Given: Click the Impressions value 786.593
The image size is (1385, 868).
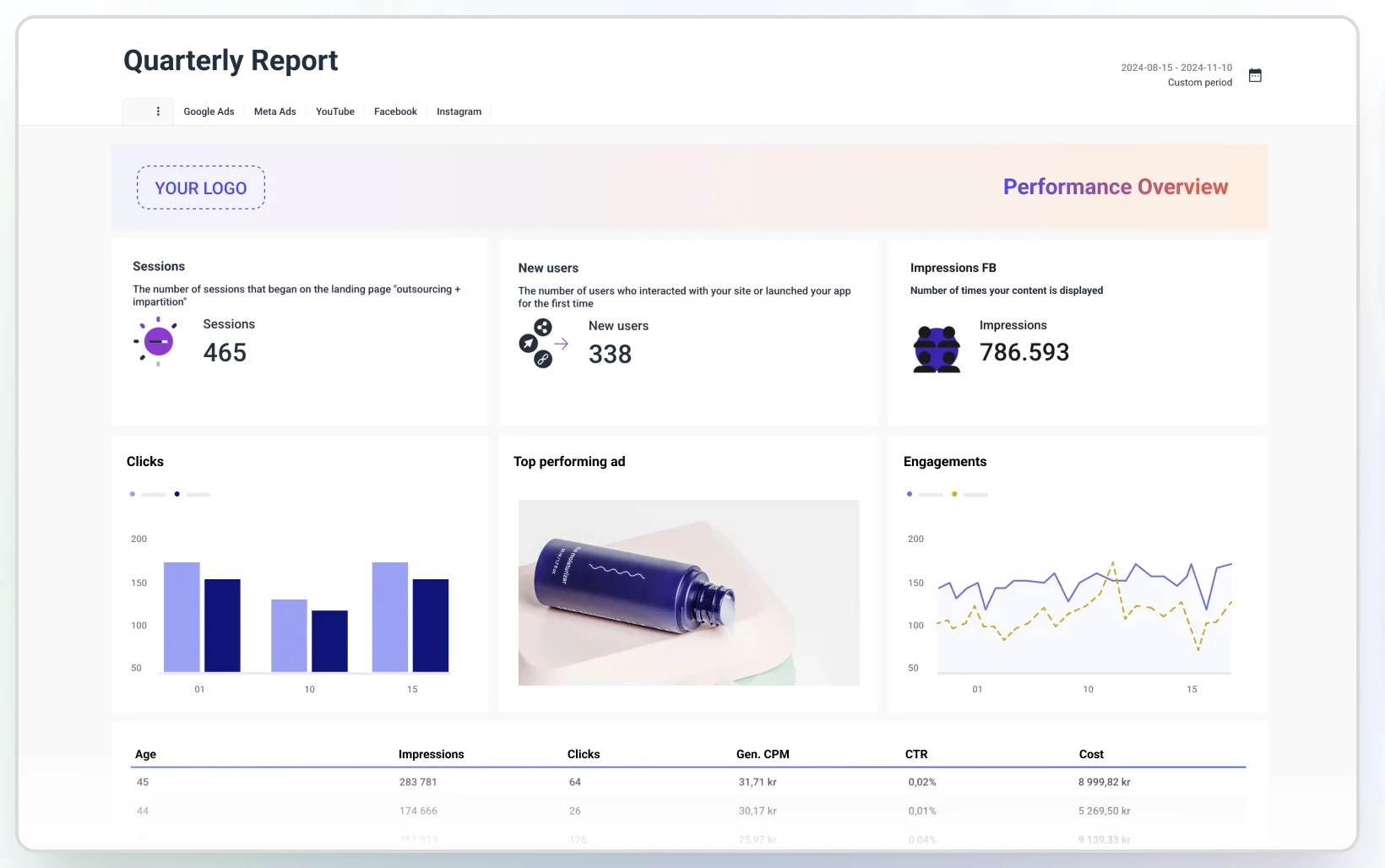Looking at the screenshot, I should tap(1024, 352).
